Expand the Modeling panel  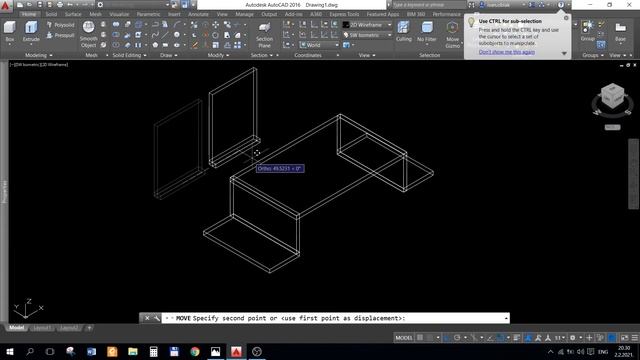(x=39, y=55)
